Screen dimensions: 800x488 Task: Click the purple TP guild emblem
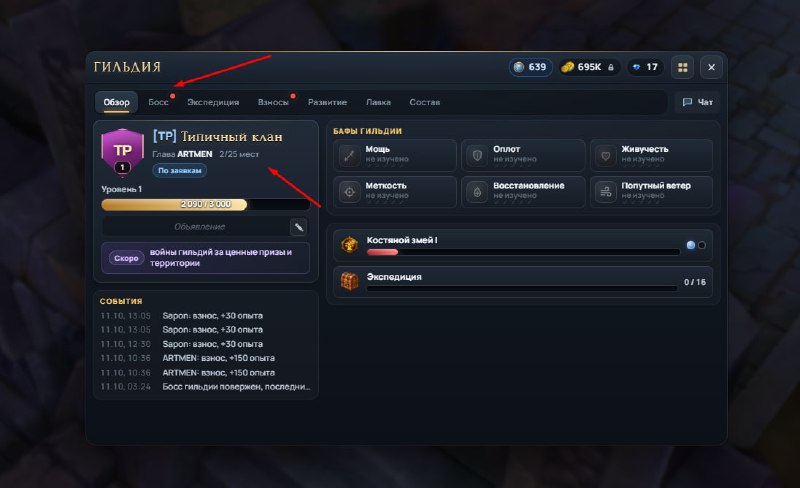pyautogui.click(x=122, y=152)
